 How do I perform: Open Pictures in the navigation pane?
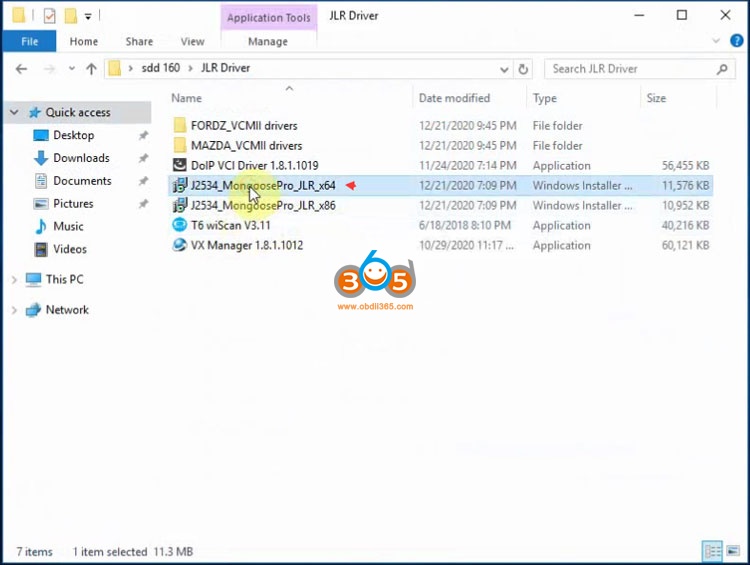tap(73, 204)
